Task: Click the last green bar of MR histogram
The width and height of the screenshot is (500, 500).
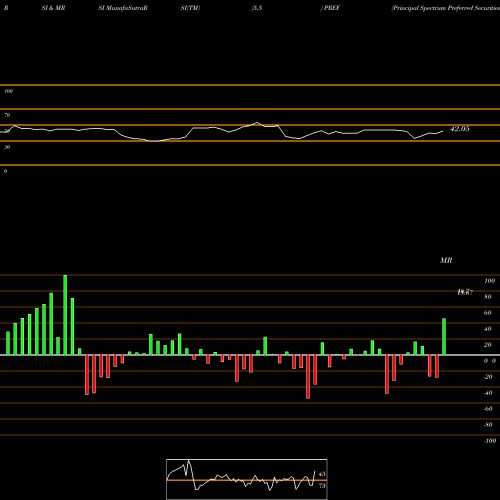Action: click(444, 337)
